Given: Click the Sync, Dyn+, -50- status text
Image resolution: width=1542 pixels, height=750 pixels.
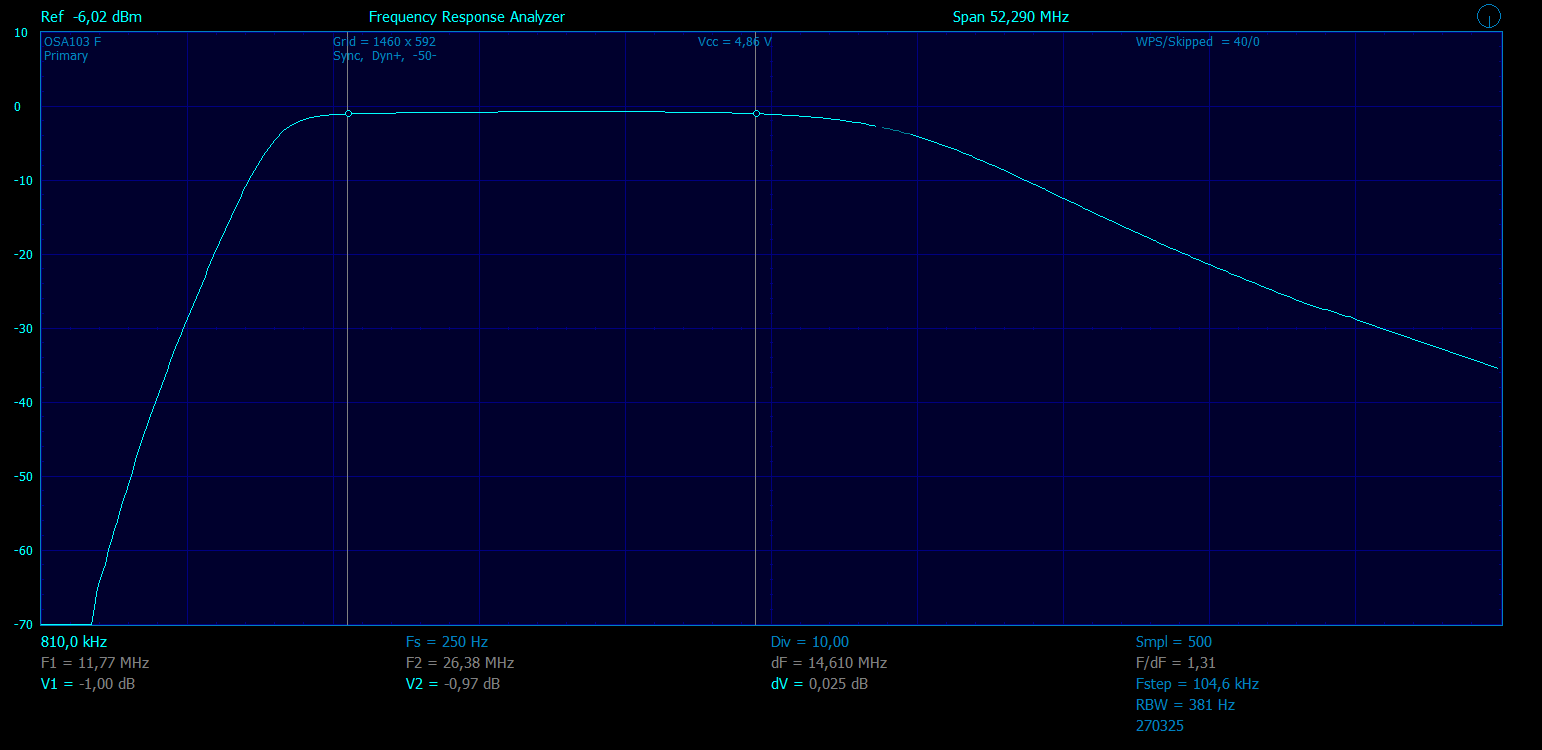Looking at the screenshot, I should point(384,56).
